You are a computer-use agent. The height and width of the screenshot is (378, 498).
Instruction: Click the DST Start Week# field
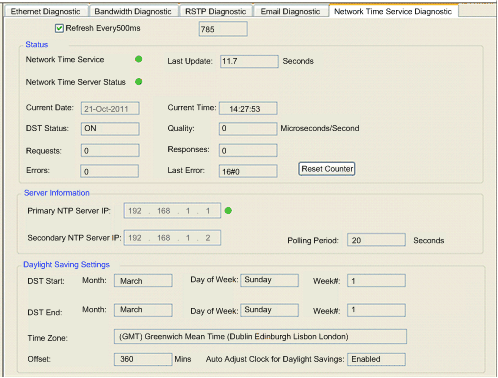coord(376,281)
